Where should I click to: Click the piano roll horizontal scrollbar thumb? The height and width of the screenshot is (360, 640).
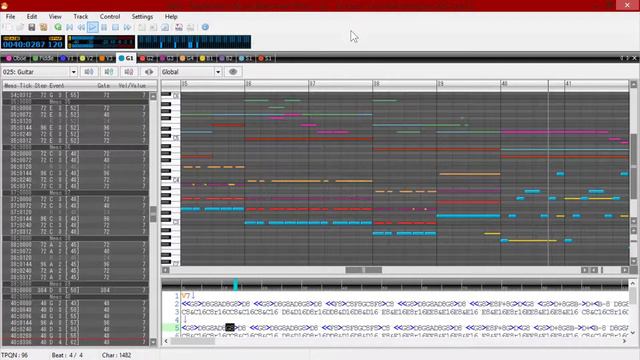coord(364,270)
